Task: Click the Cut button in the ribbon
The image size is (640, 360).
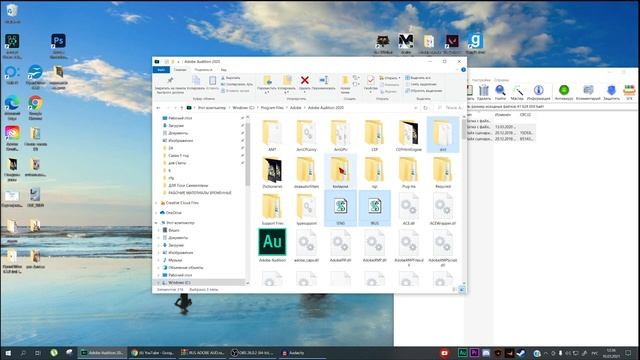Action: click(231, 78)
